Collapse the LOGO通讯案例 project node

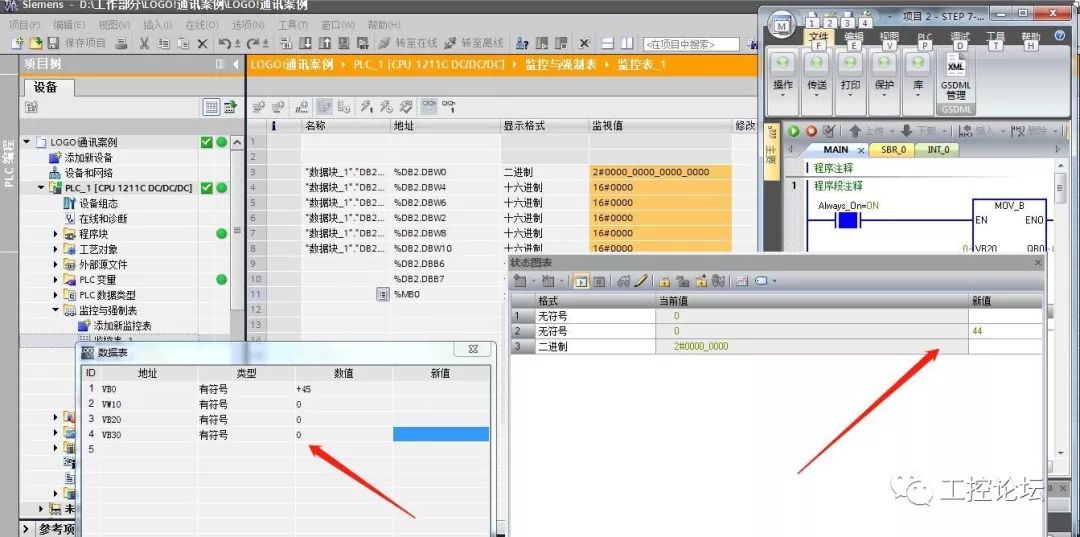click(27, 143)
